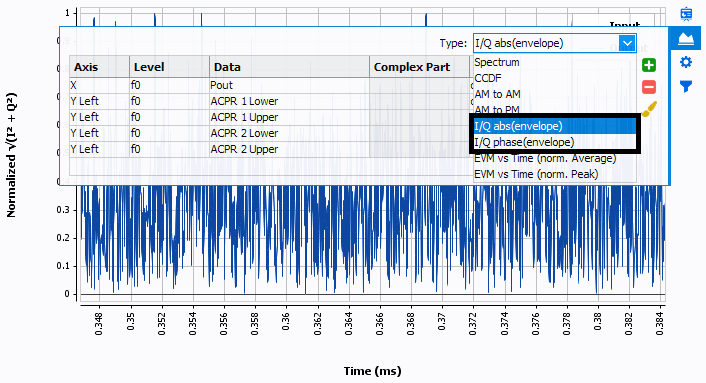
Task: Open the presentation board icon at top right
Action: 686,14
